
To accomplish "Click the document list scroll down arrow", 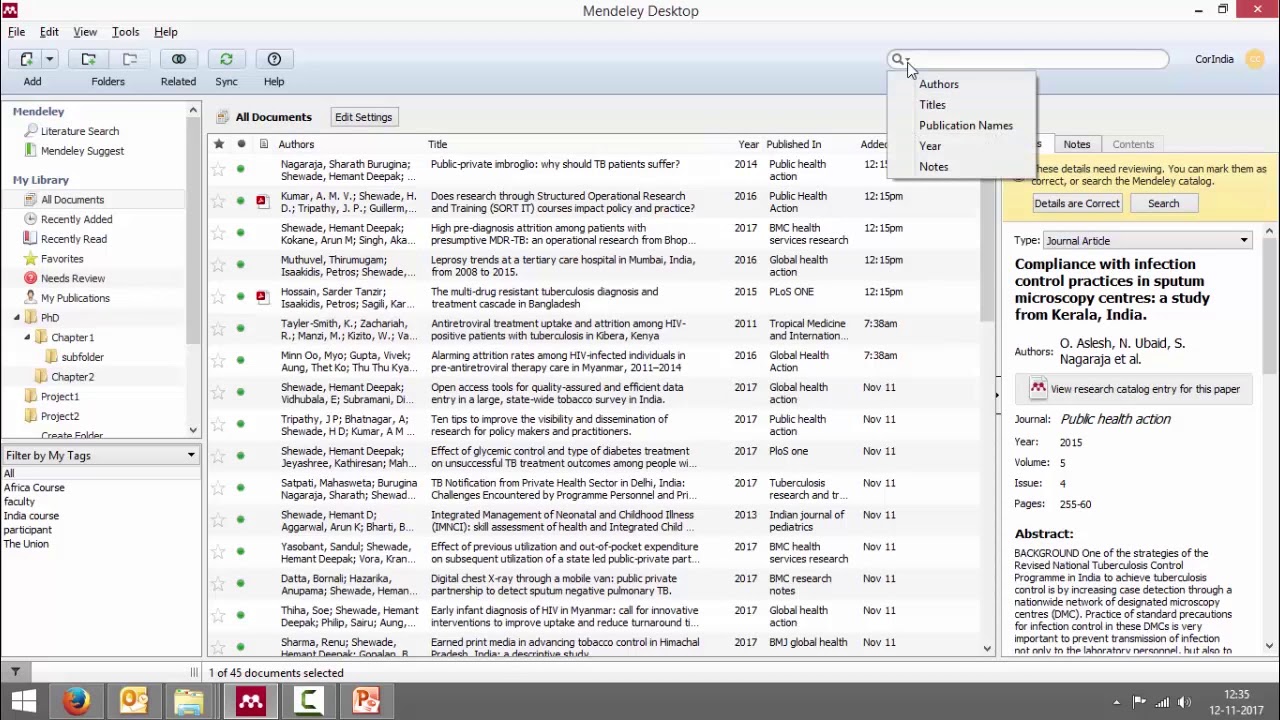I will click(987, 649).
